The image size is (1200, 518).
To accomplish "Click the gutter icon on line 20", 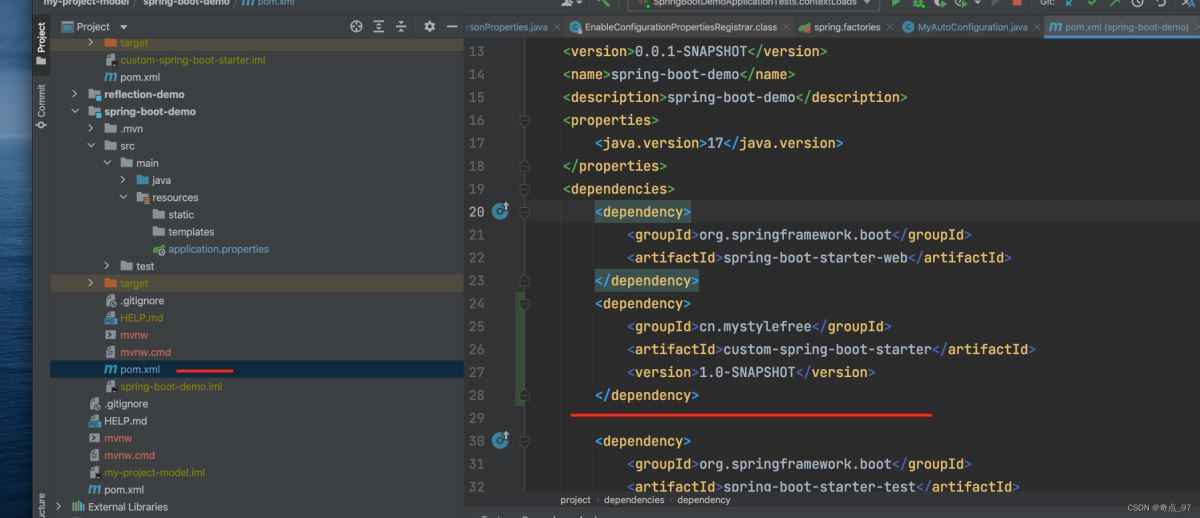I will 500,212.
